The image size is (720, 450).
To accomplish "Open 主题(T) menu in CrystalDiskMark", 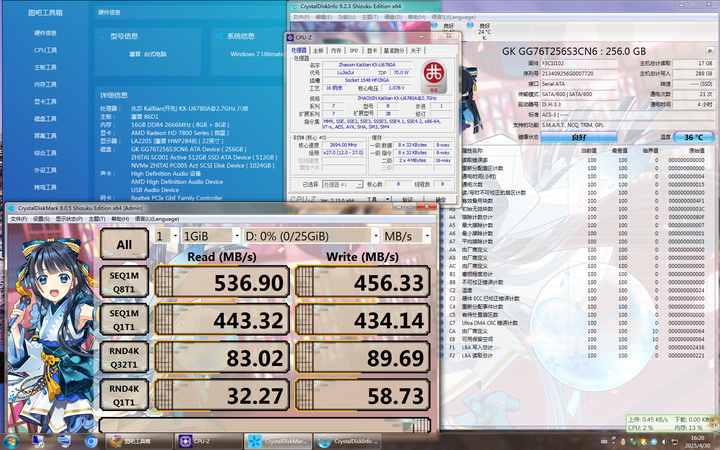I will 97,219.
